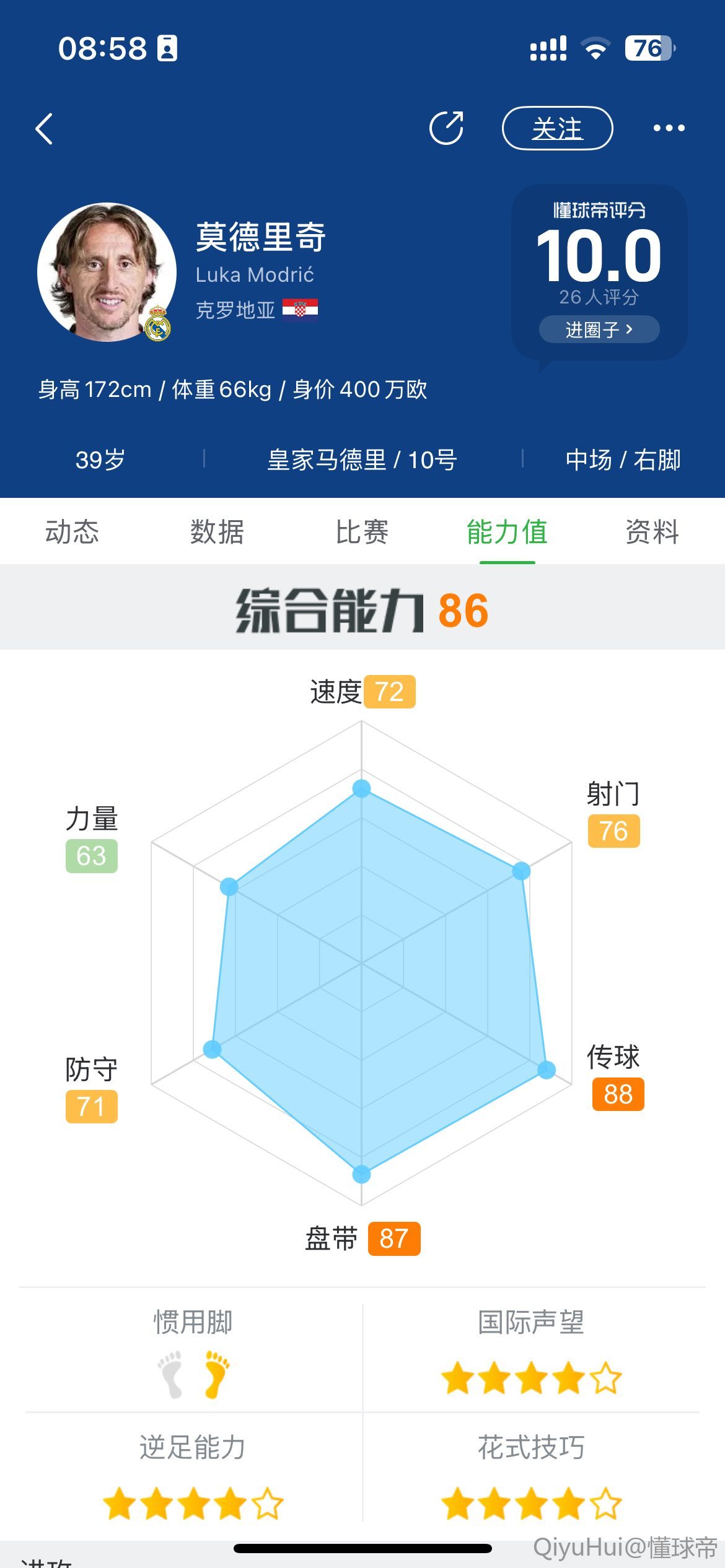Follow the player with 关注 button

coord(557,128)
